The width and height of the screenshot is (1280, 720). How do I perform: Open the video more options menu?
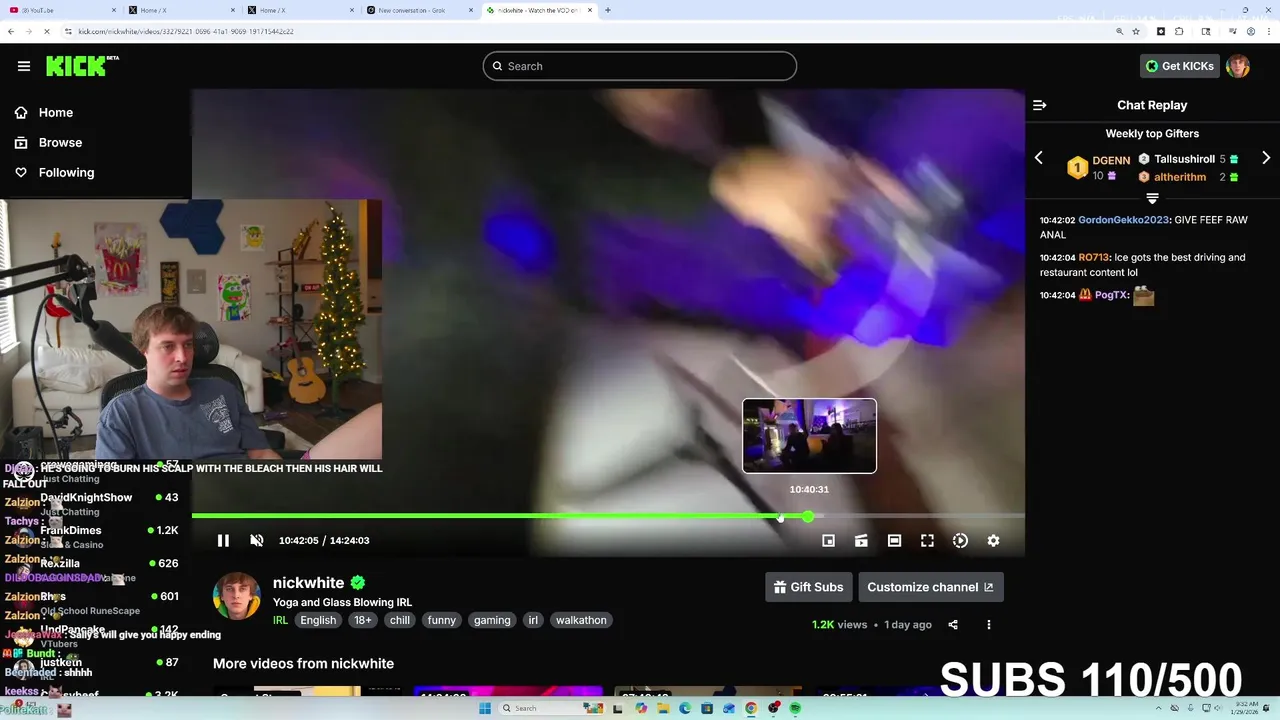(989, 625)
